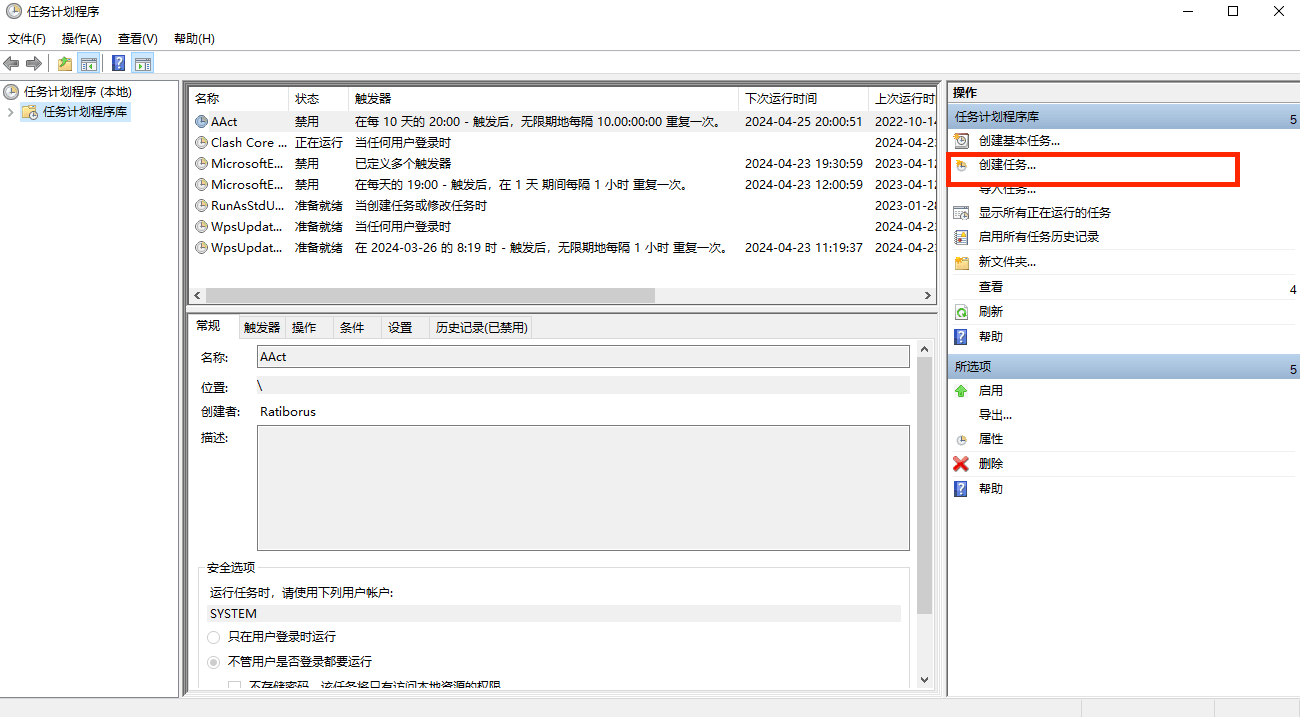Click the clock icon of AAct task
Viewport: 1300px width, 717px height.
click(201, 121)
